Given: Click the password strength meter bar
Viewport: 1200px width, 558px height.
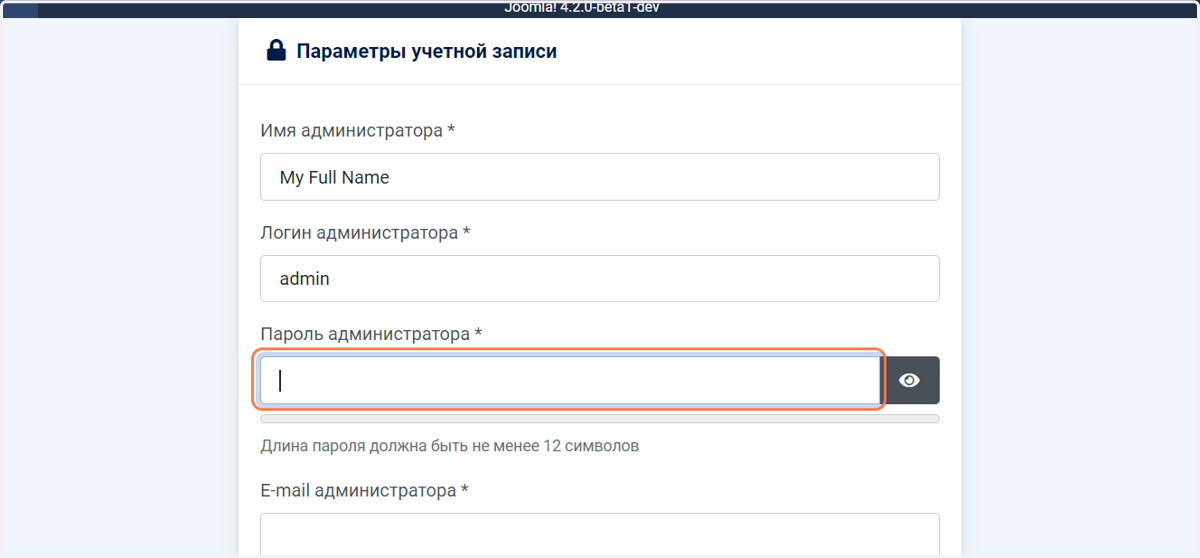Looking at the screenshot, I should coord(600,419).
